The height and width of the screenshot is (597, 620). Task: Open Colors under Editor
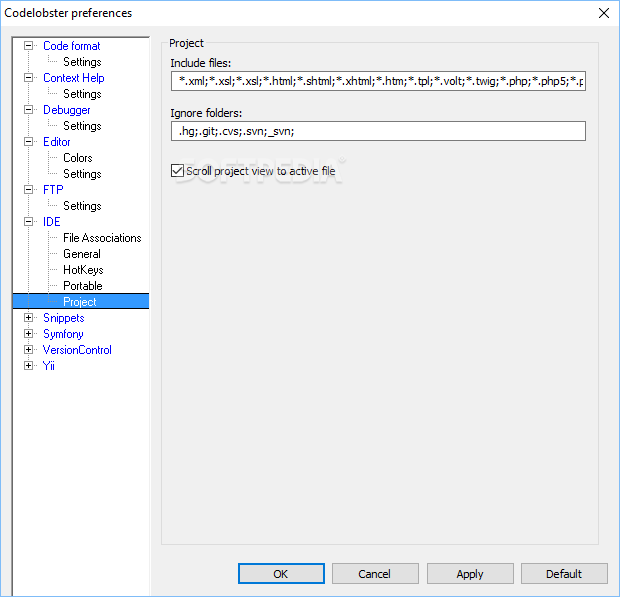pos(78,158)
